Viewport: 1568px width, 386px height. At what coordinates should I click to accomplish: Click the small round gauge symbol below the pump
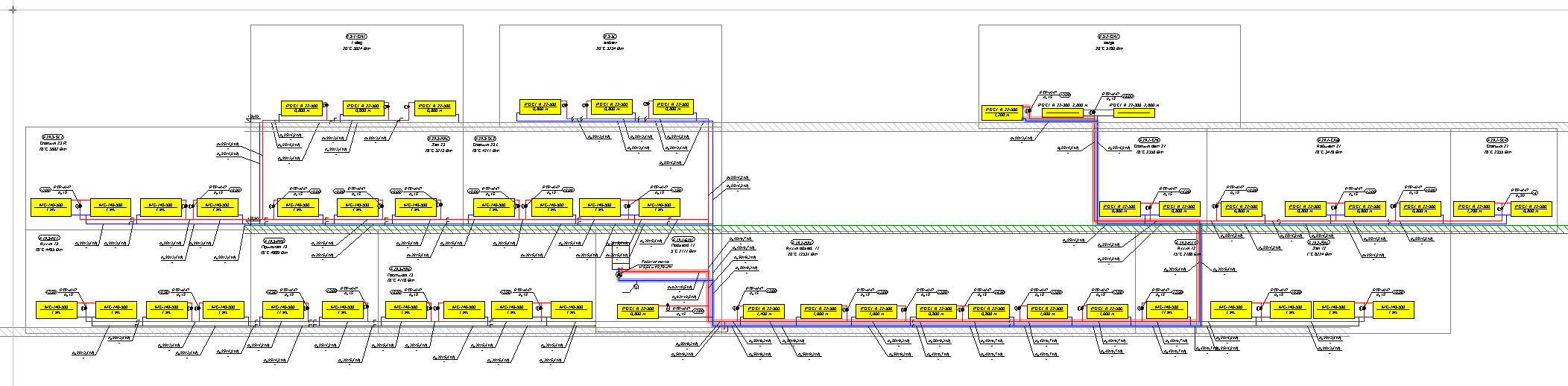click(x=636, y=286)
